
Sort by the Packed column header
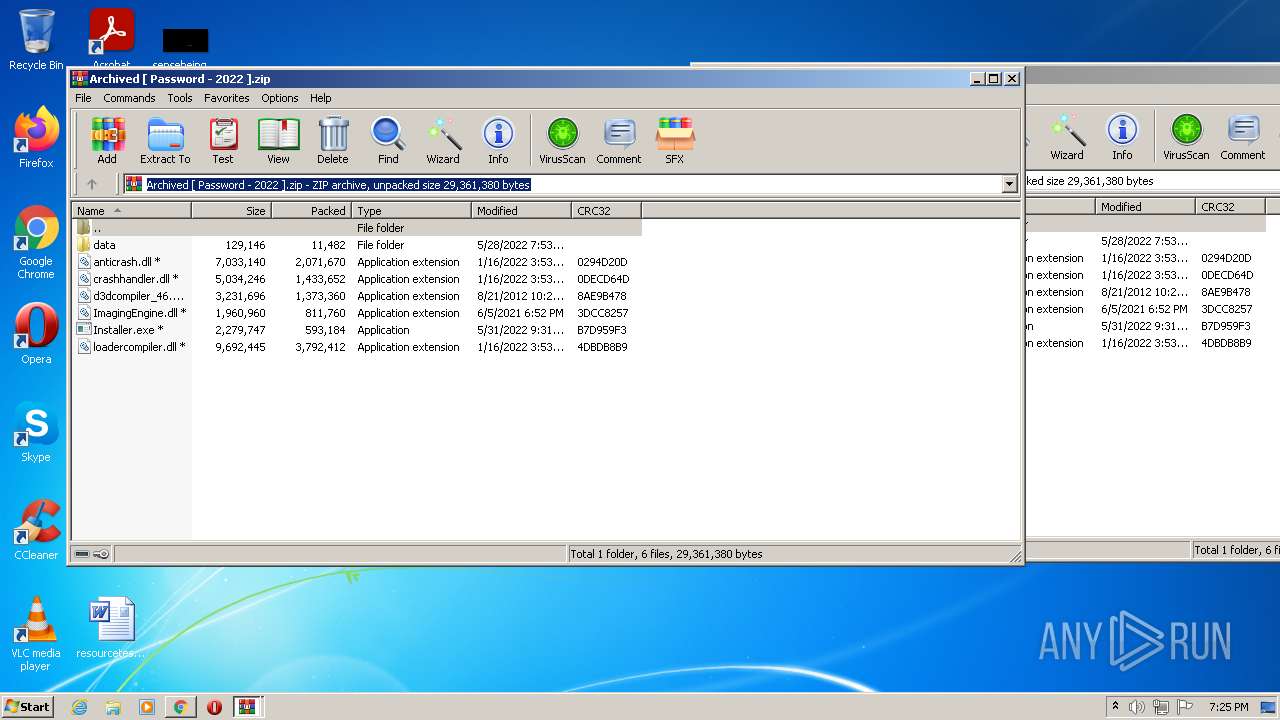point(312,211)
